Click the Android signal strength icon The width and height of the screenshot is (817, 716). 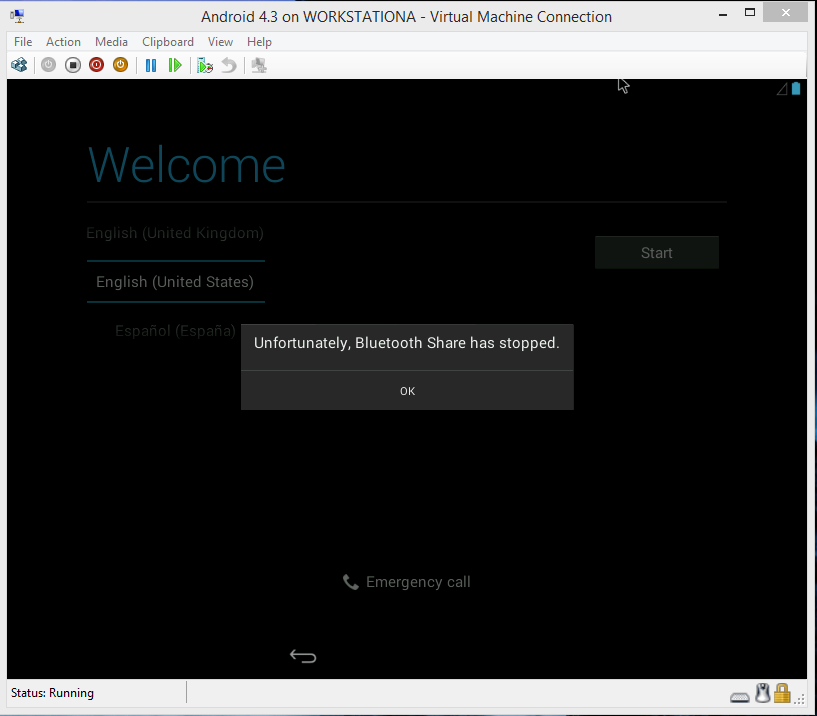[782, 90]
